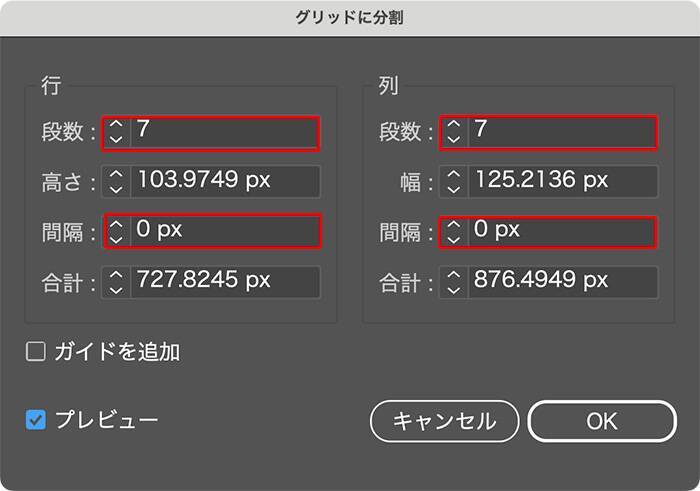This screenshot has height=491, width=700.
Task: Click the 行 合計 stepper arrows
Action: 116,281
